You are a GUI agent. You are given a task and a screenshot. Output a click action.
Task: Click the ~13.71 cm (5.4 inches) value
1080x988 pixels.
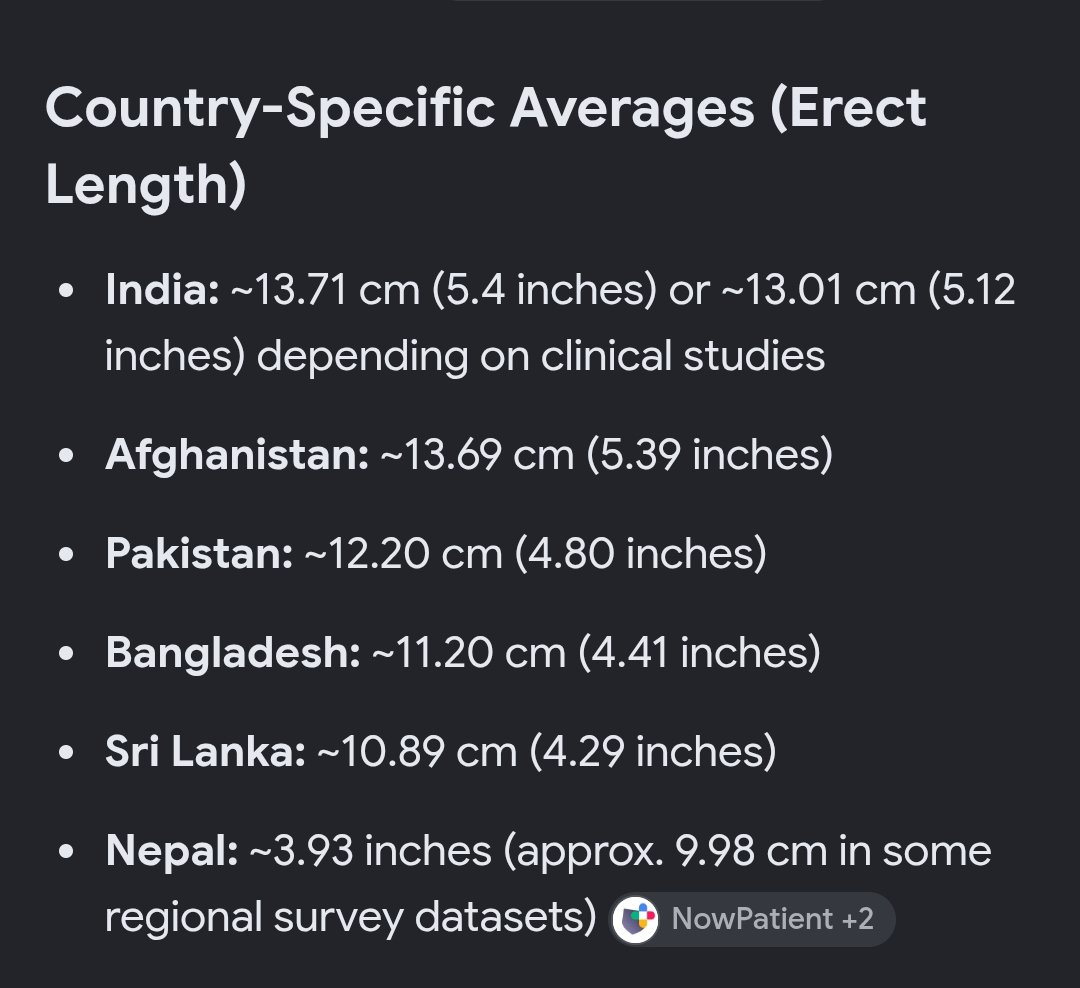(x=444, y=289)
